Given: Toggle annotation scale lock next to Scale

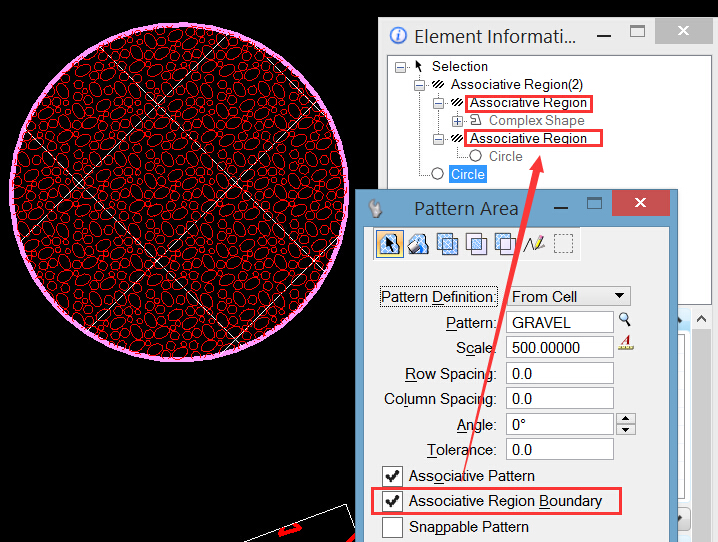Looking at the screenshot, I should click(626, 343).
